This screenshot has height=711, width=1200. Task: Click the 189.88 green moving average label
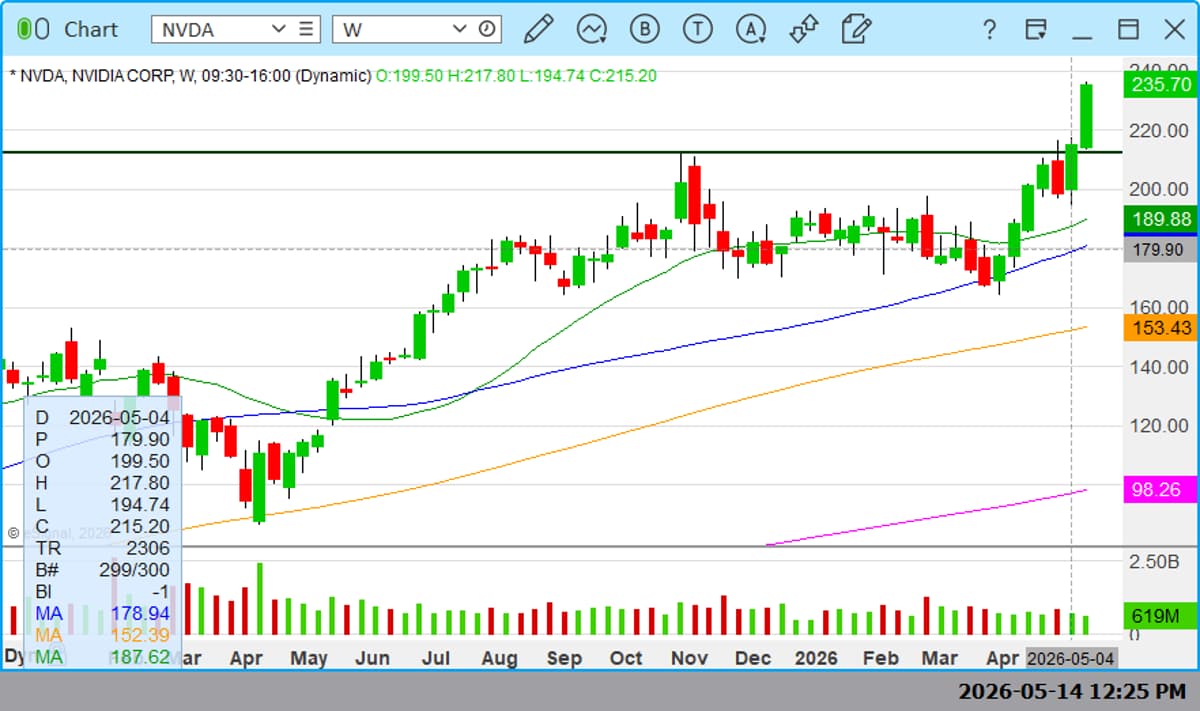1160,219
